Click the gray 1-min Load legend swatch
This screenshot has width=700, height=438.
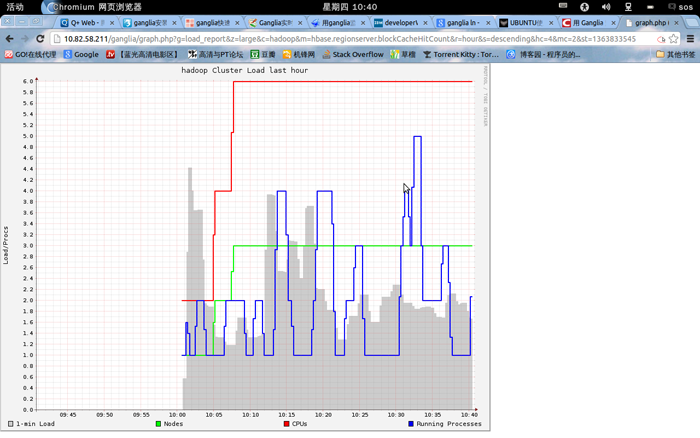11,424
